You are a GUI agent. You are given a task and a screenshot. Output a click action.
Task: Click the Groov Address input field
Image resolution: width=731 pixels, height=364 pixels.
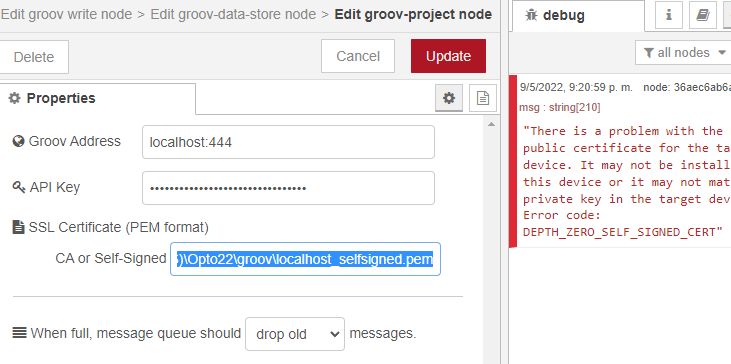tap(289, 142)
